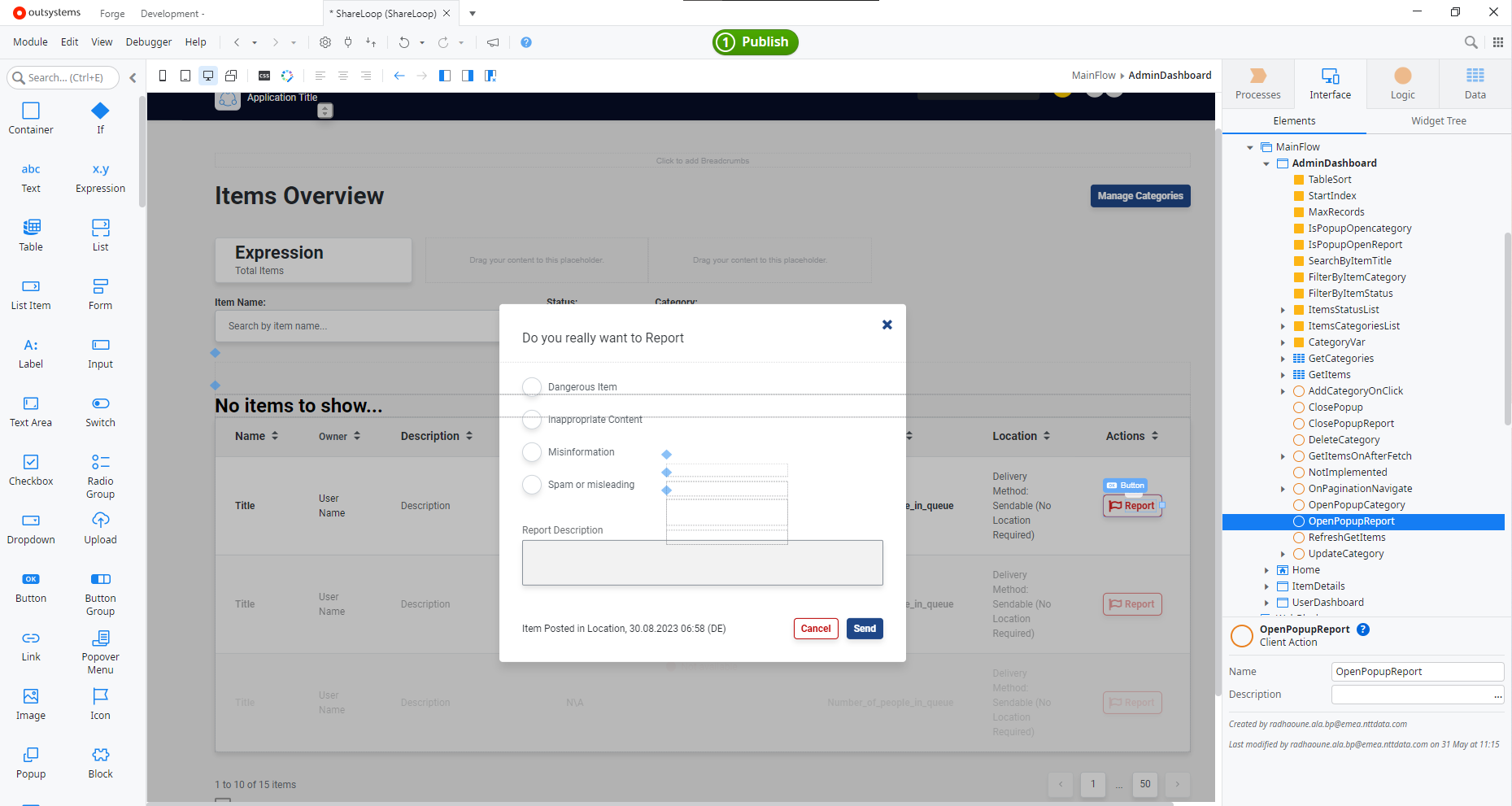Pick the Table widget icon

click(x=31, y=227)
